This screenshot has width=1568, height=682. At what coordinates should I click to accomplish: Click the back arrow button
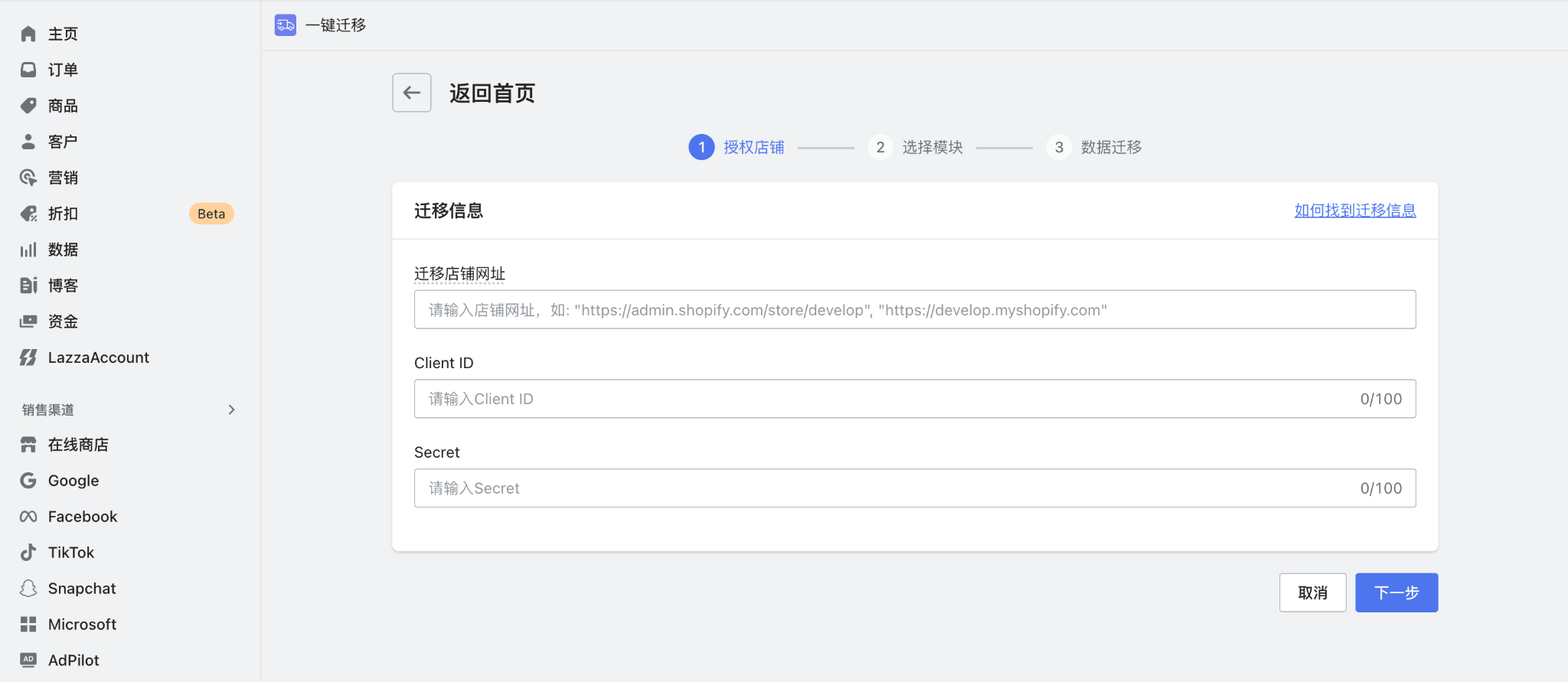412,93
